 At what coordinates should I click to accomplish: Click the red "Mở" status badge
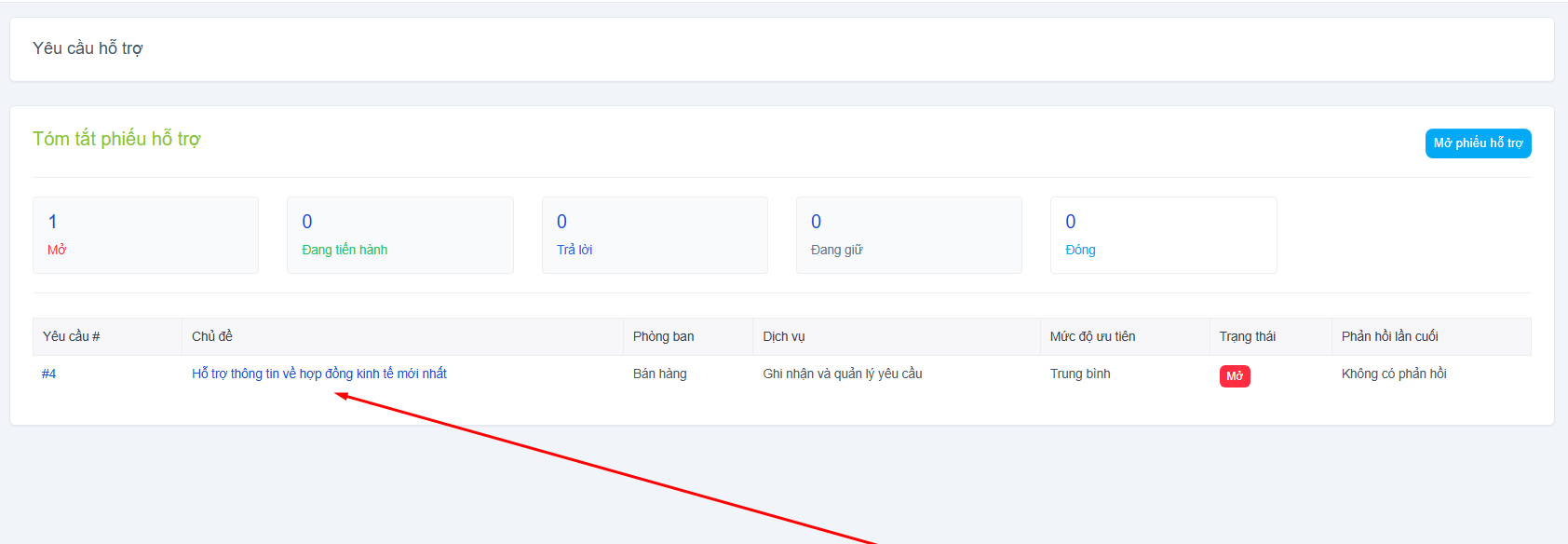(1235, 376)
